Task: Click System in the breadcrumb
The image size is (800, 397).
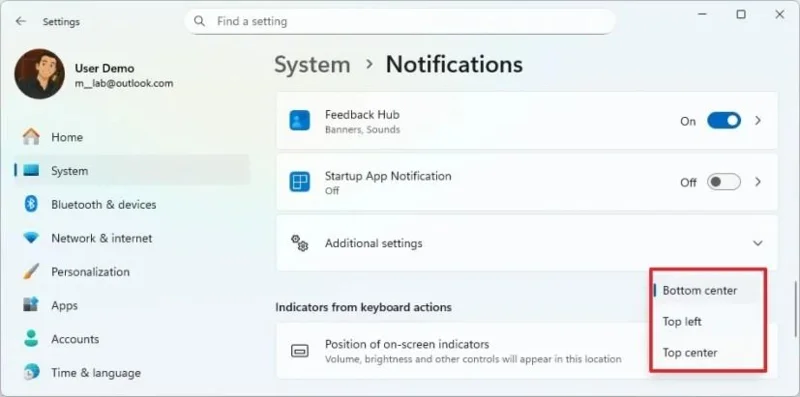Action: point(312,65)
